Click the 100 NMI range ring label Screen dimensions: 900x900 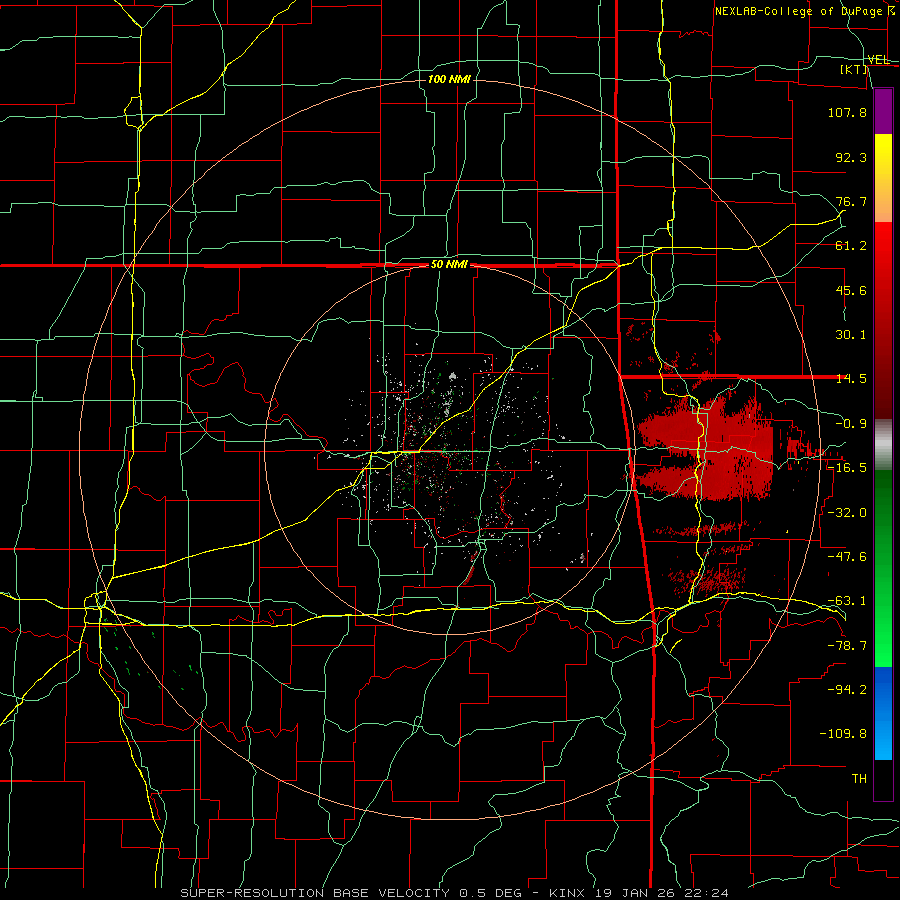click(449, 79)
